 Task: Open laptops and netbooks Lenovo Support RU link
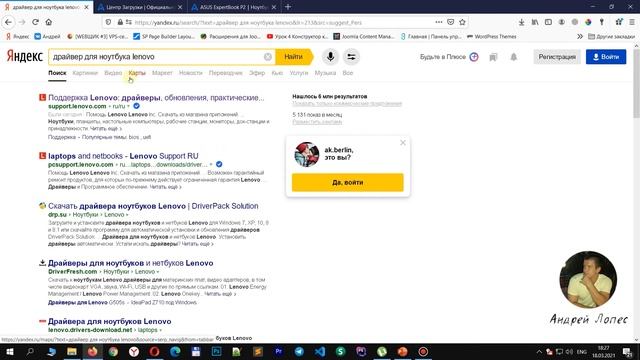pyautogui.click(x=123, y=156)
